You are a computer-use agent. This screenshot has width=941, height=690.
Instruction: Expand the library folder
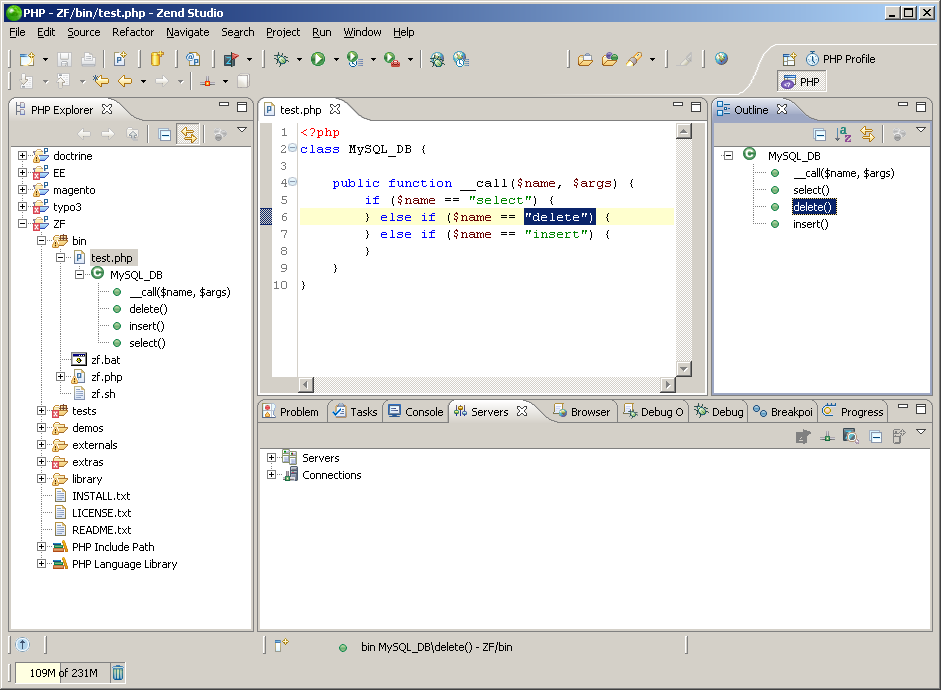[41, 479]
